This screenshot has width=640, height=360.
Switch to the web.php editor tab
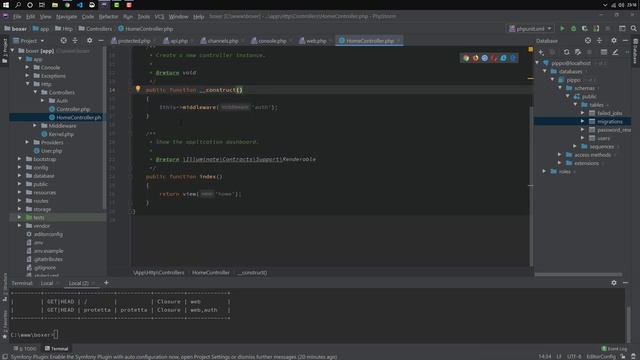313,41
